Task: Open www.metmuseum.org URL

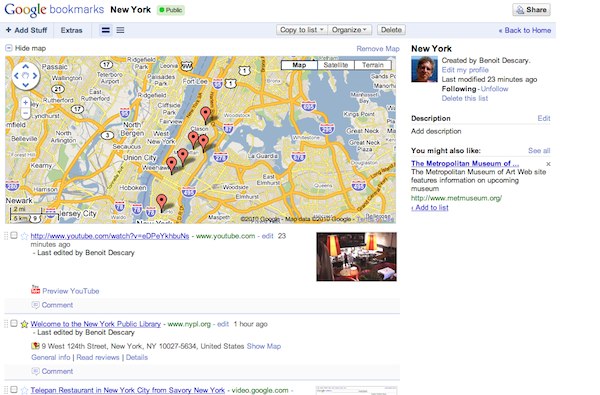Action: pyautogui.click(x=456, y=198)
